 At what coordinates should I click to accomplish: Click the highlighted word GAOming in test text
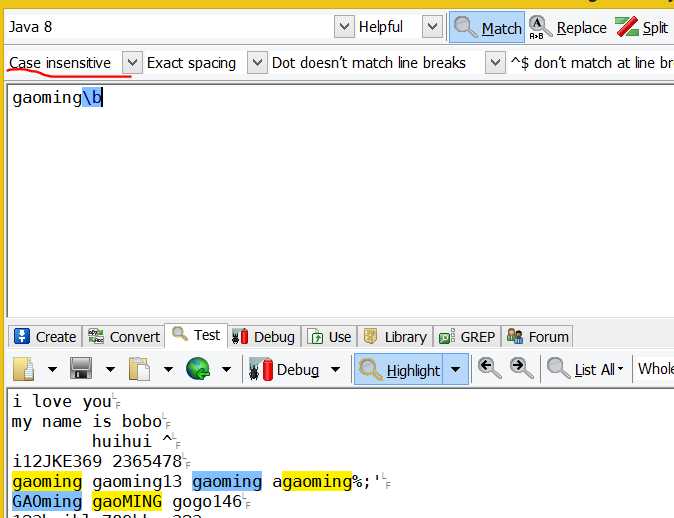pos(47,501)
